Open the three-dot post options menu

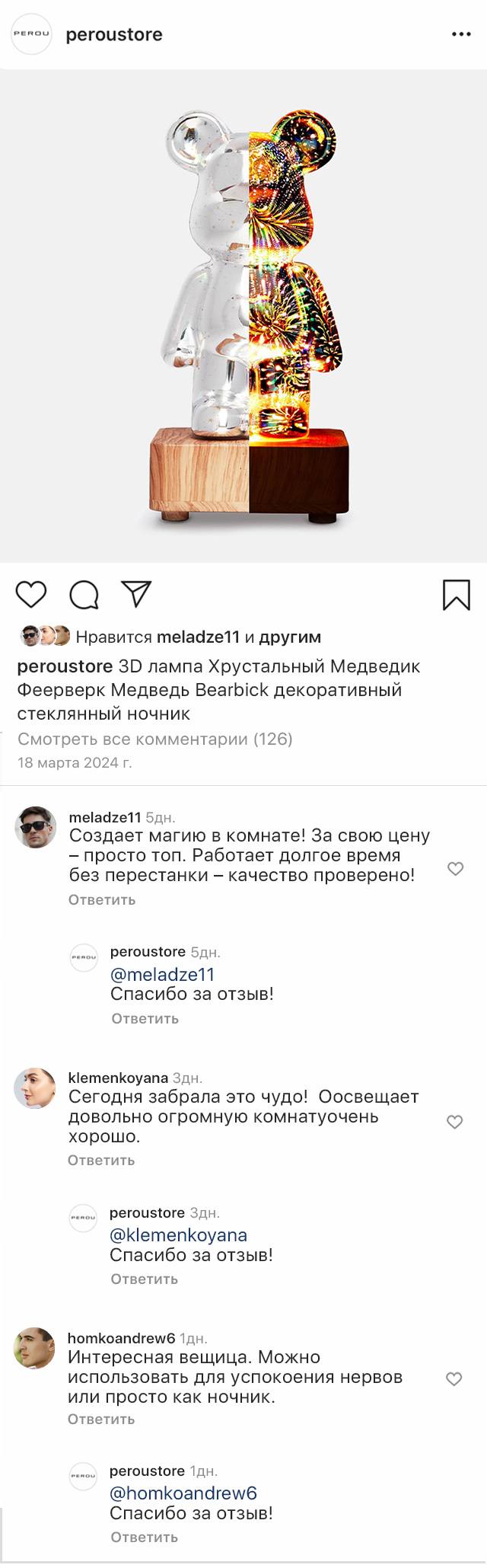point(461,35)
